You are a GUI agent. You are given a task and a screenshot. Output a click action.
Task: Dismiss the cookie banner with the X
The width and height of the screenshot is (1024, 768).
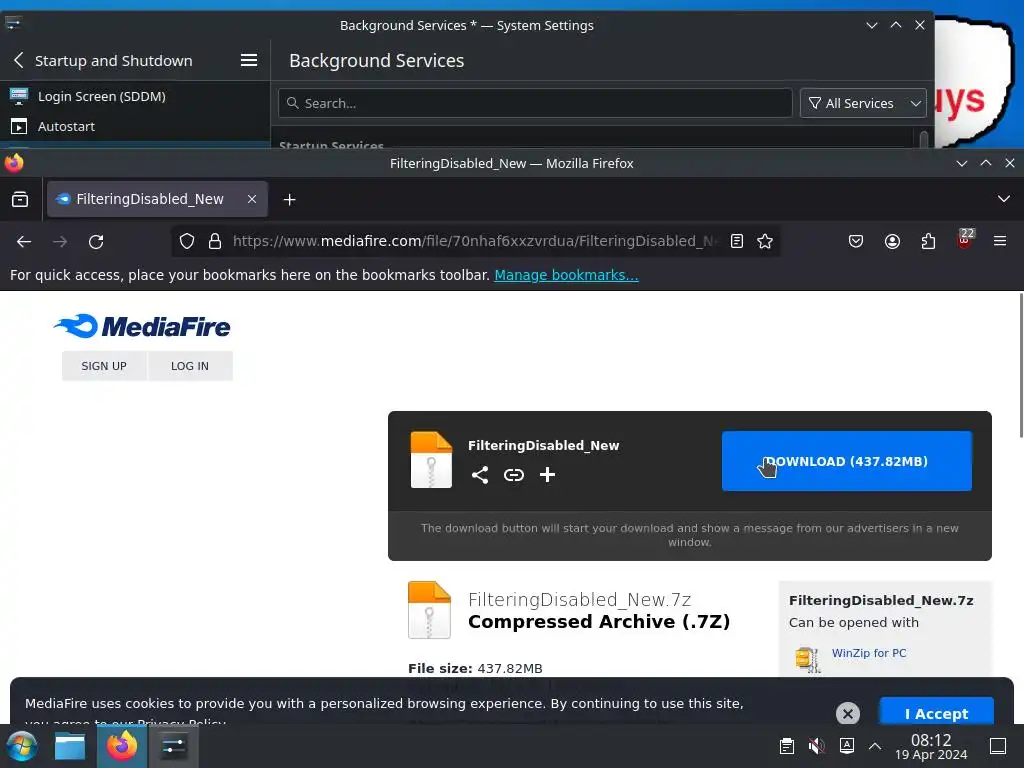848,714
